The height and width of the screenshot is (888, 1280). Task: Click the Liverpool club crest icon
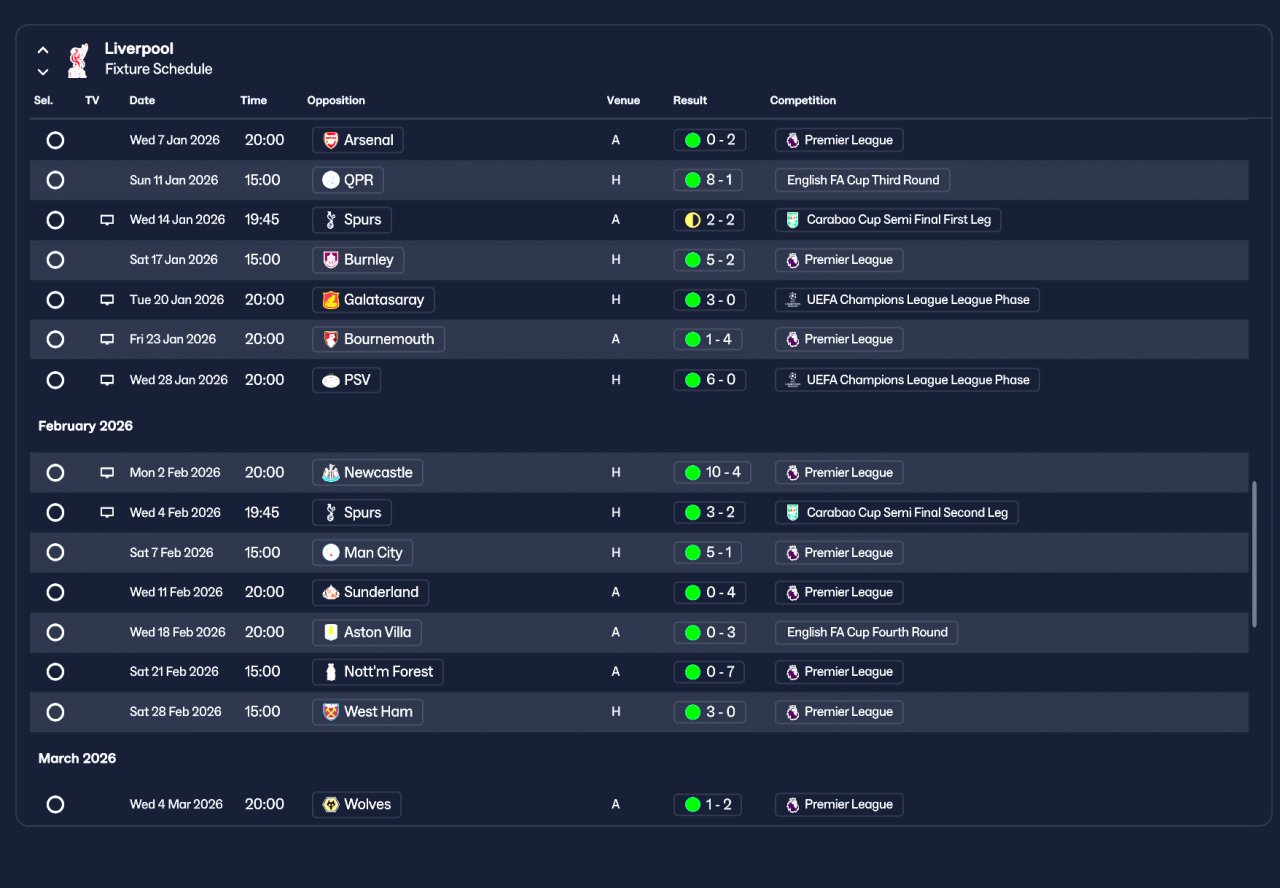(78, 59)
